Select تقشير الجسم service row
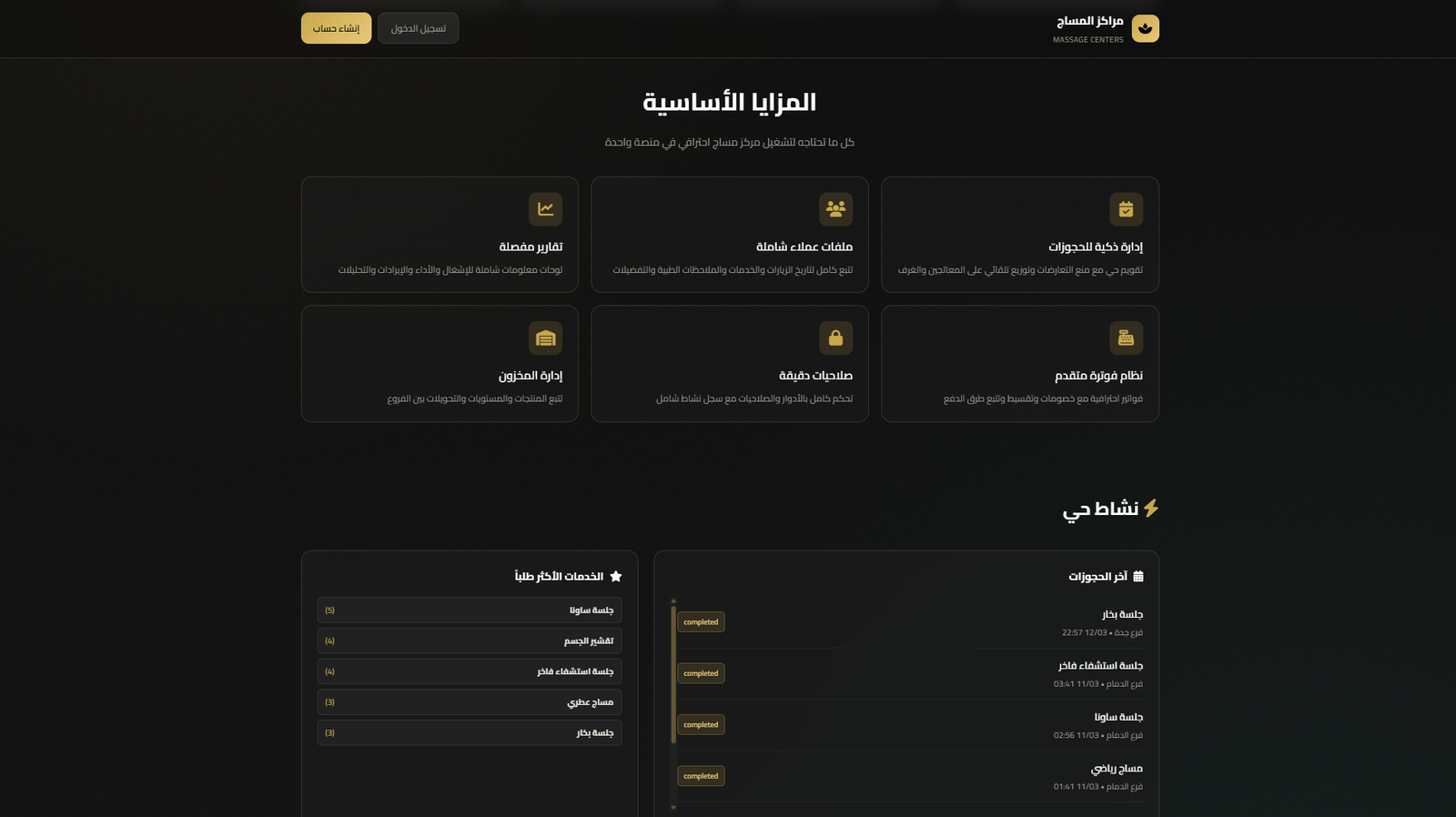Image resolution: width=1456 pixels, height=817 pixels. (x=470, y=641)
